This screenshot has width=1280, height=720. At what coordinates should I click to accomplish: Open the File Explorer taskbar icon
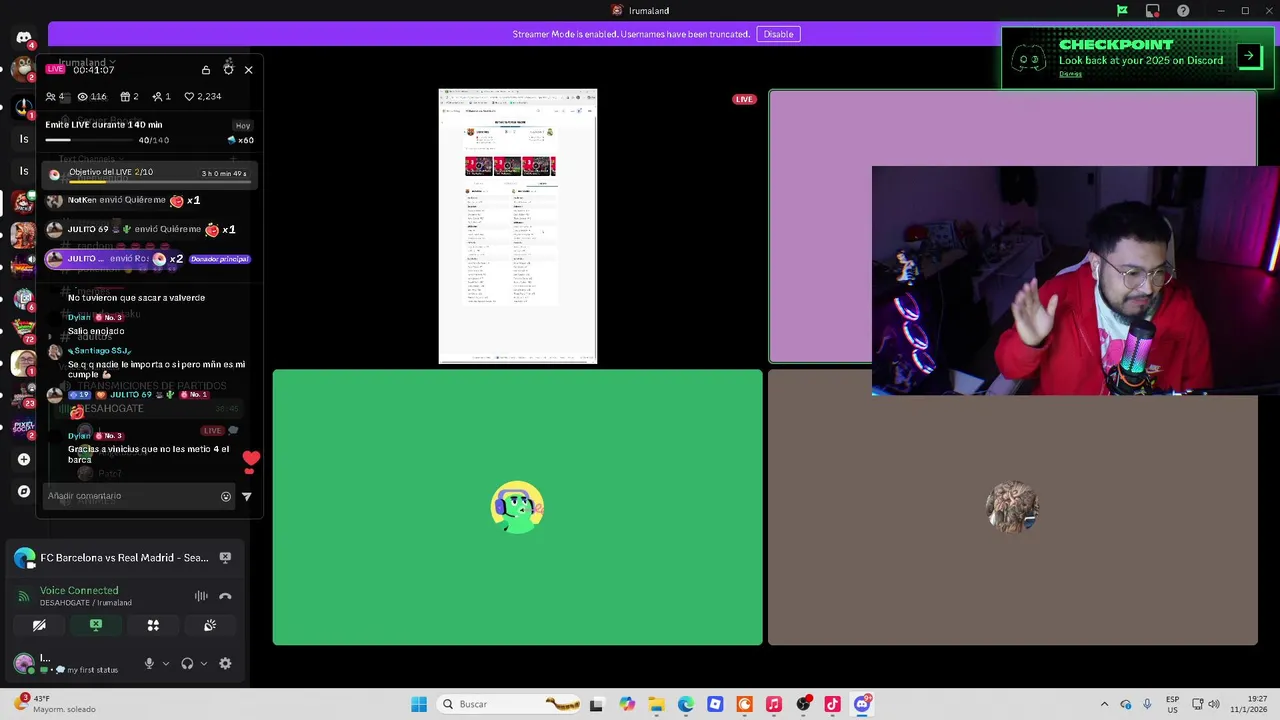pyautogui.click(x=656, y=704)
